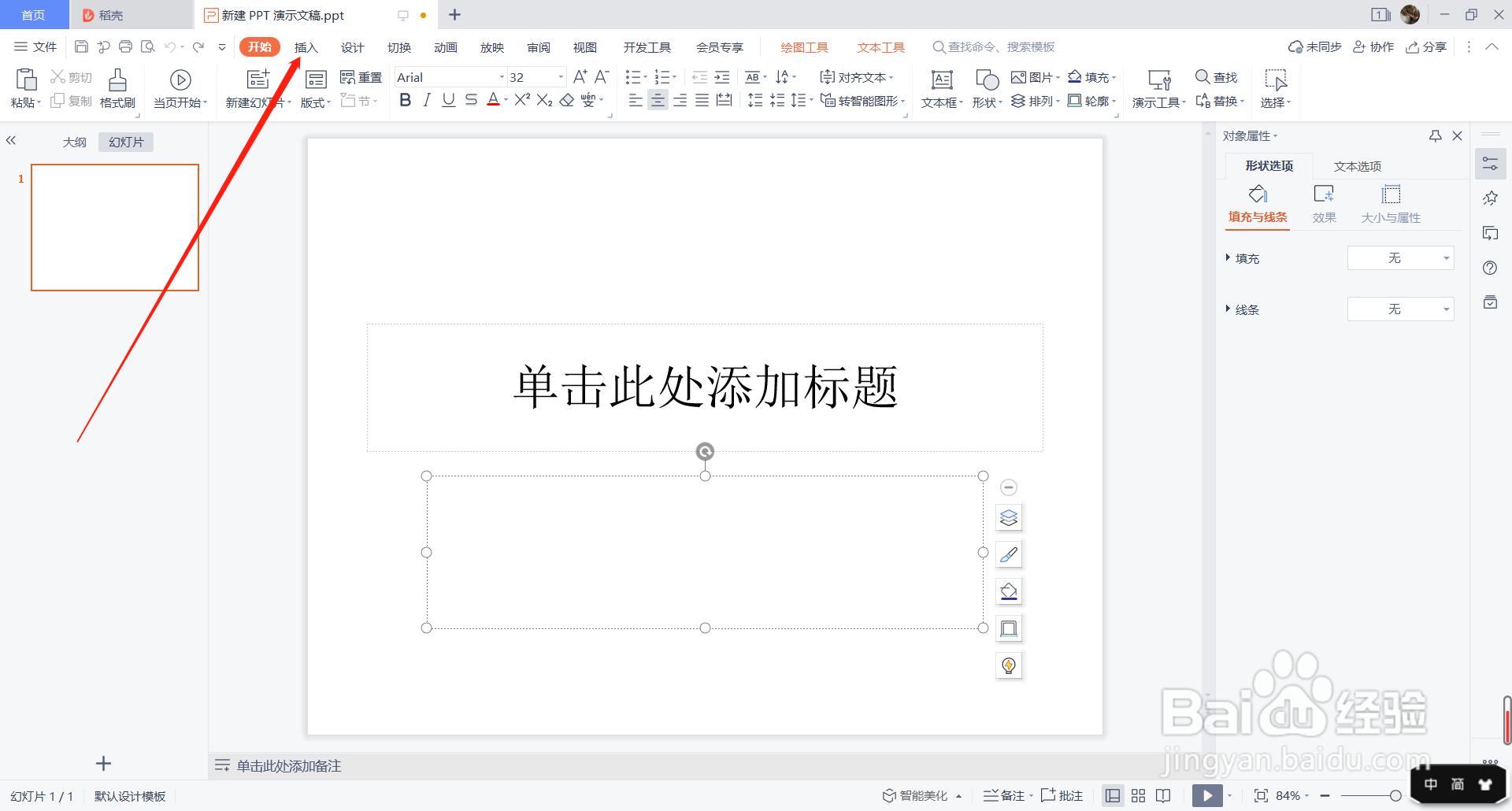Open the File (文件) menu
1512x811 pixels.
36,47
